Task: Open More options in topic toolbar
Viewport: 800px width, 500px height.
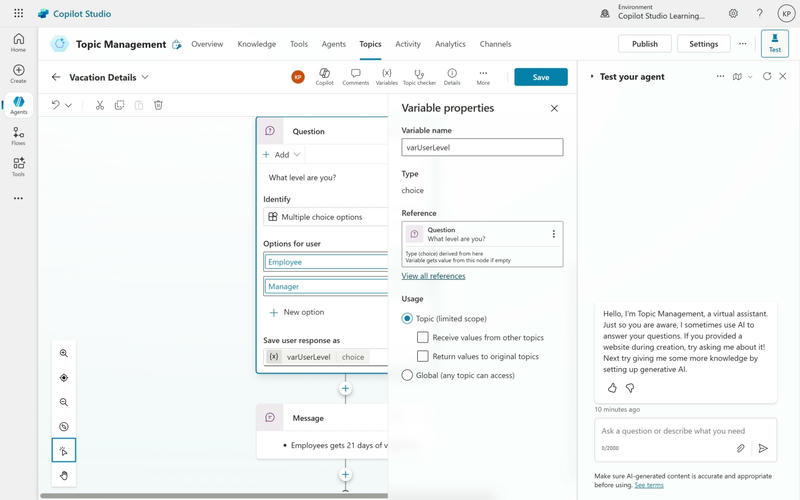Action: 483,77
